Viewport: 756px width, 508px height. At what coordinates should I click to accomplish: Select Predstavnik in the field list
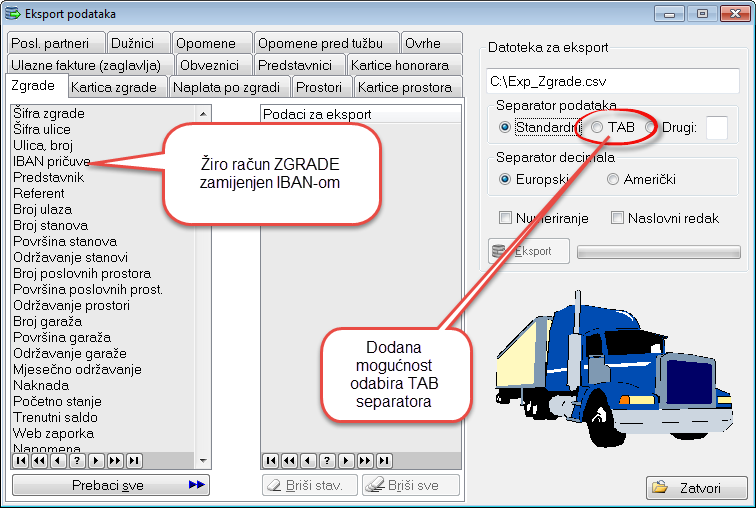pyautogui.click(x=48, y=177)
